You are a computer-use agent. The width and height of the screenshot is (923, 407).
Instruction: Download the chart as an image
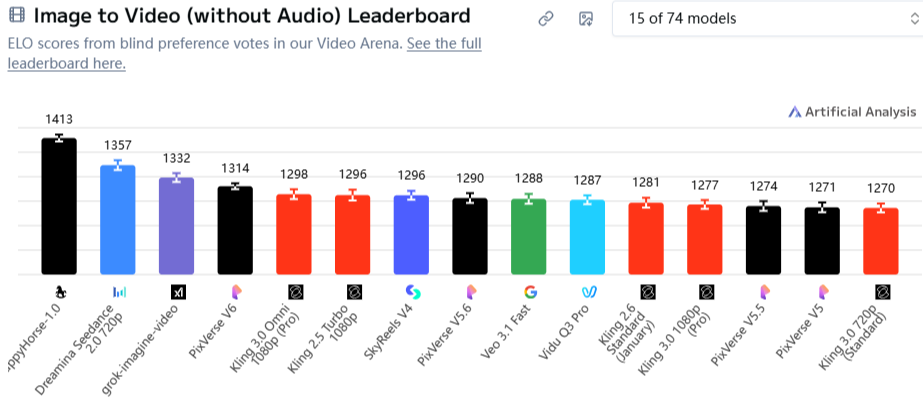click(586, 19)
